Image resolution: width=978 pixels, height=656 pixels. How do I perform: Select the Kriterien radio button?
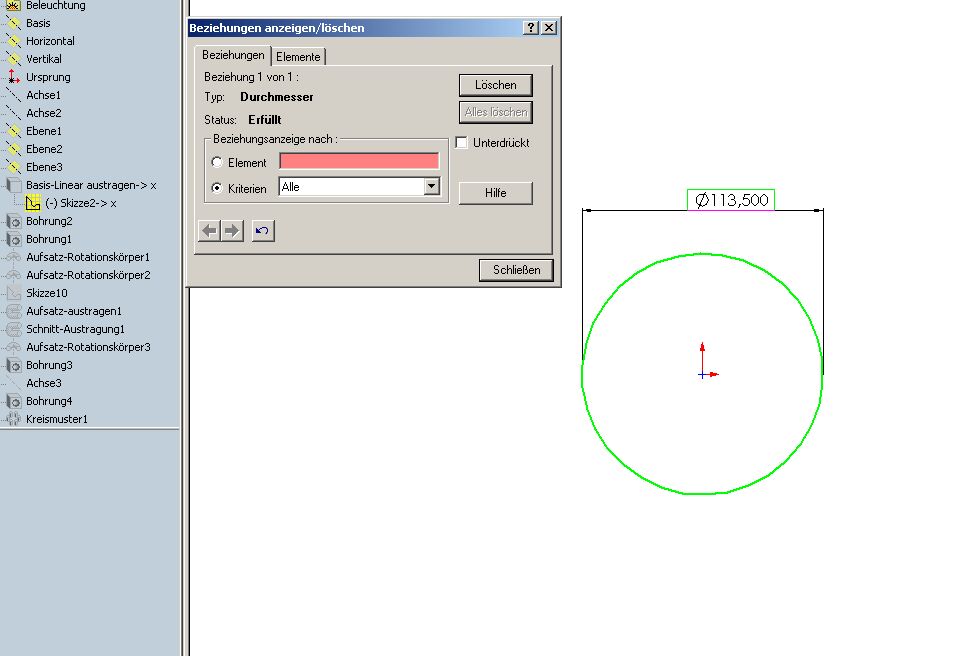[217, 188]
